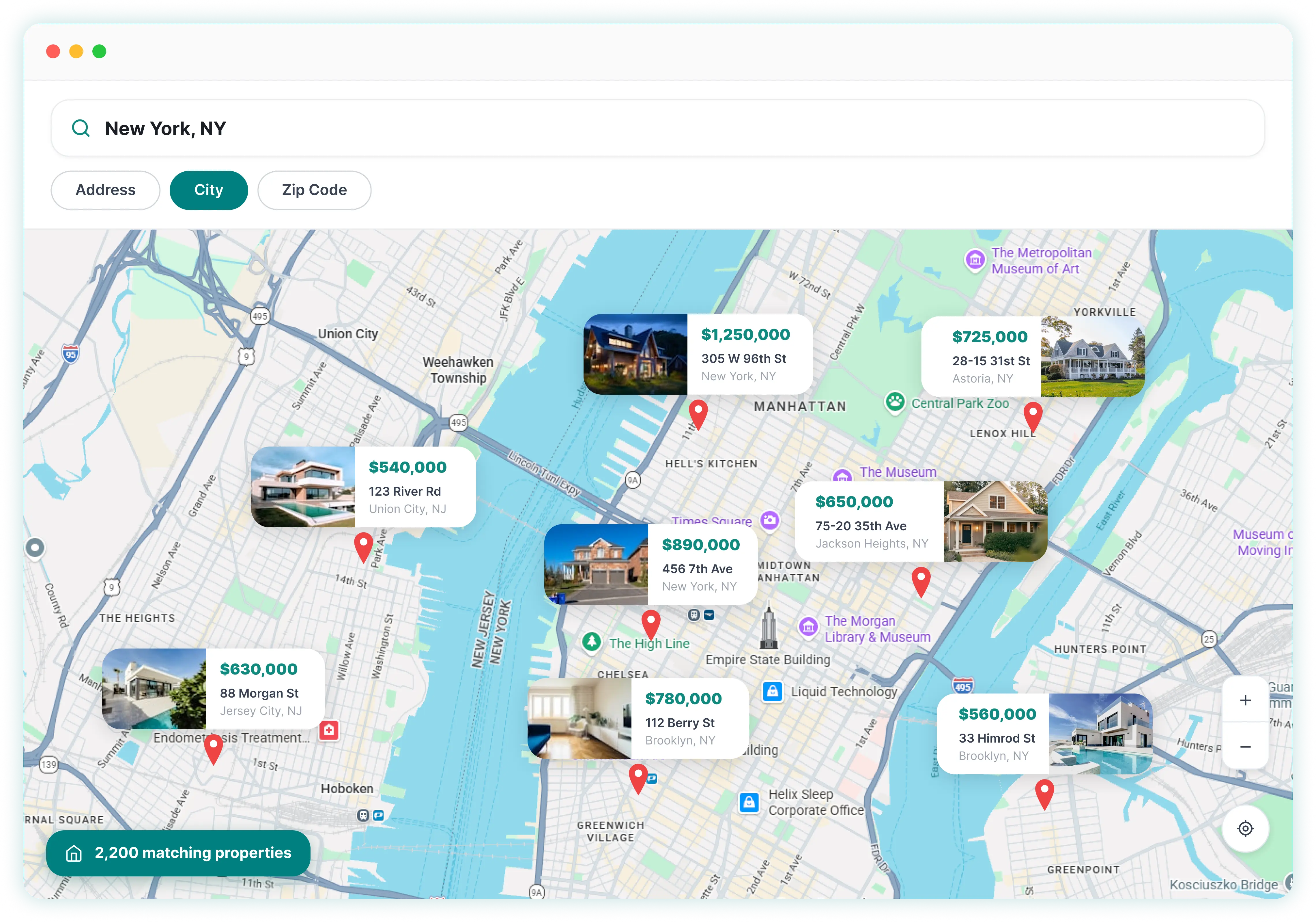Click The High Line park icon
Screen dimensions: 1316x922
tap(592, 642)
